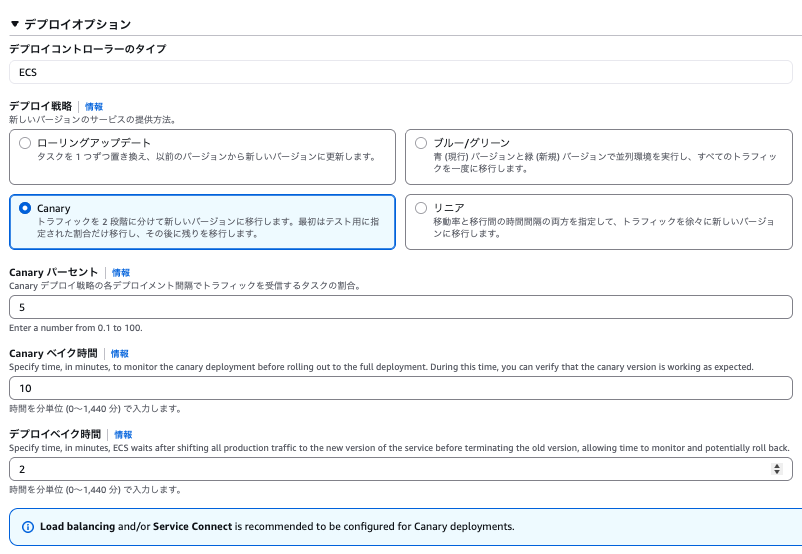The height and width of the screenshot is (554, 802).
Task: Open 情報 link next to Canary パーセント
Action: click(x=120, y=272)
